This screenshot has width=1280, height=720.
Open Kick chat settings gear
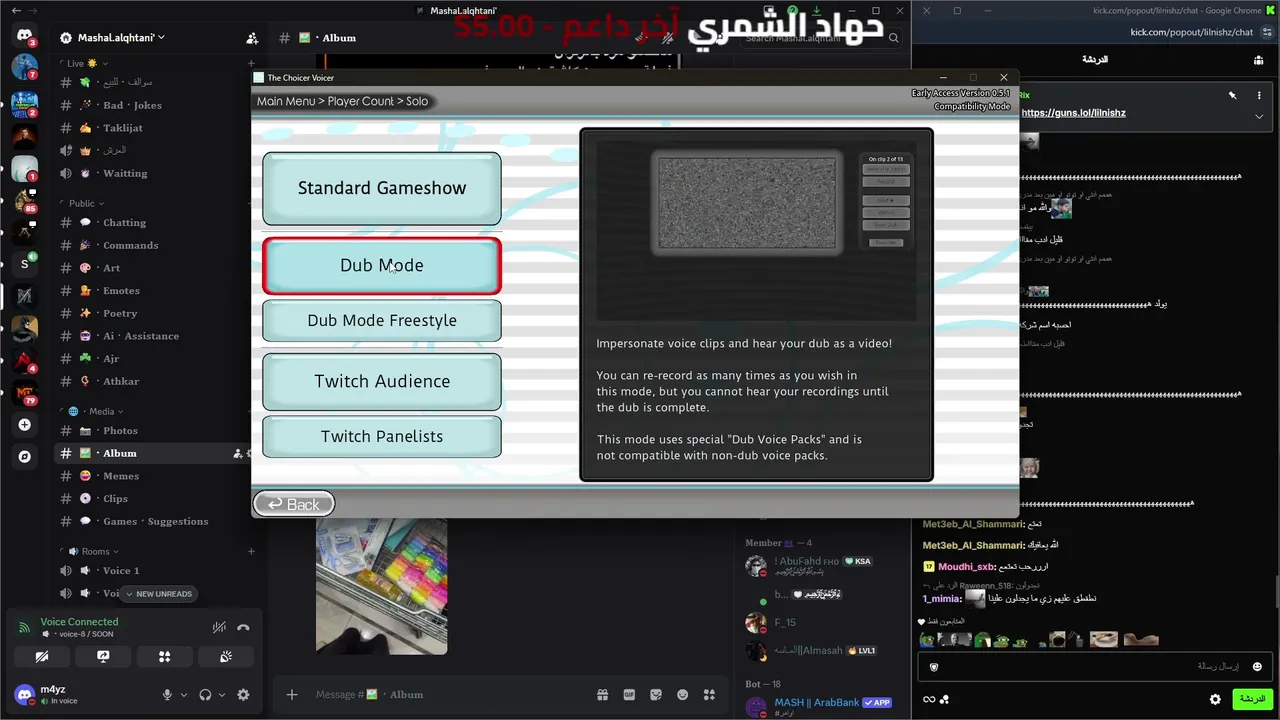point(1215,699)
